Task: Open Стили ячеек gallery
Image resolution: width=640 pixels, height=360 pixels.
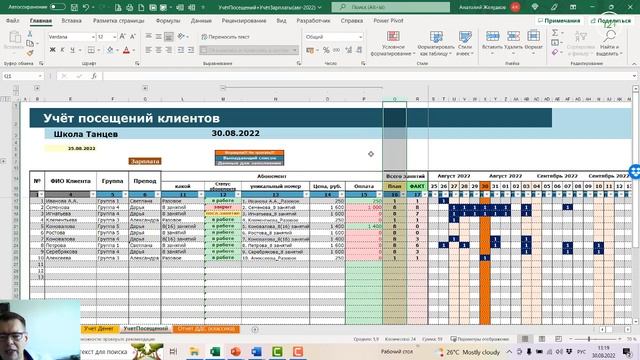Action: point(464,44)
